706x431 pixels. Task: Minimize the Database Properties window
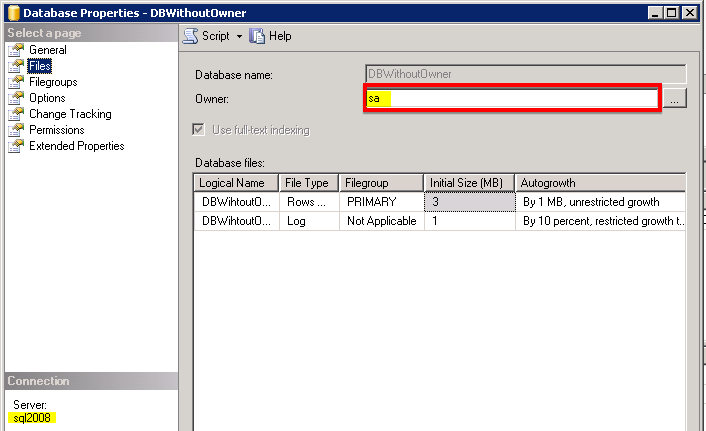coord(655,13)
